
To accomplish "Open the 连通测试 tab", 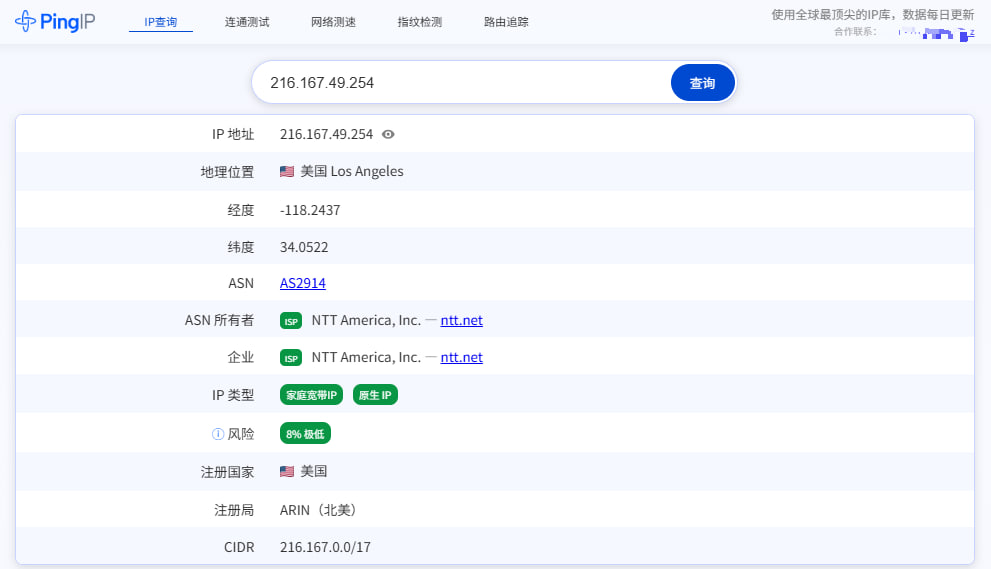I will [247, 22].
